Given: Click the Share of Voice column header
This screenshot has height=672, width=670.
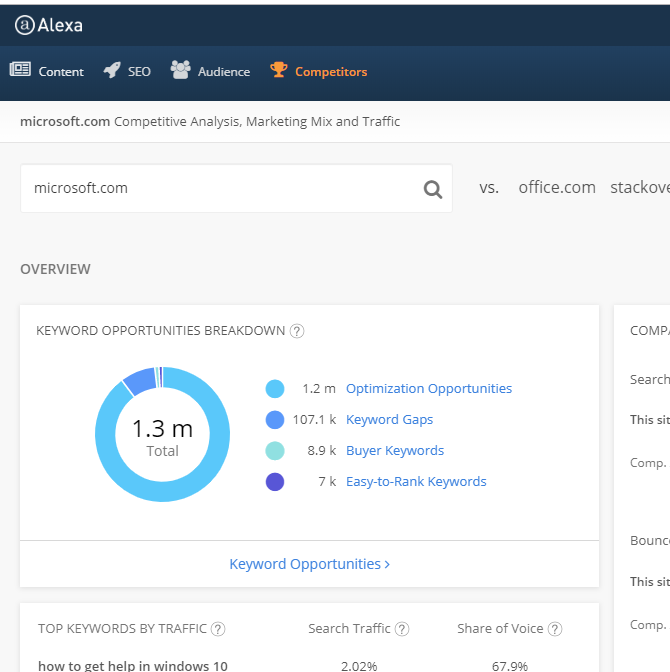Looking at the screenshot, I should [500, 629].
